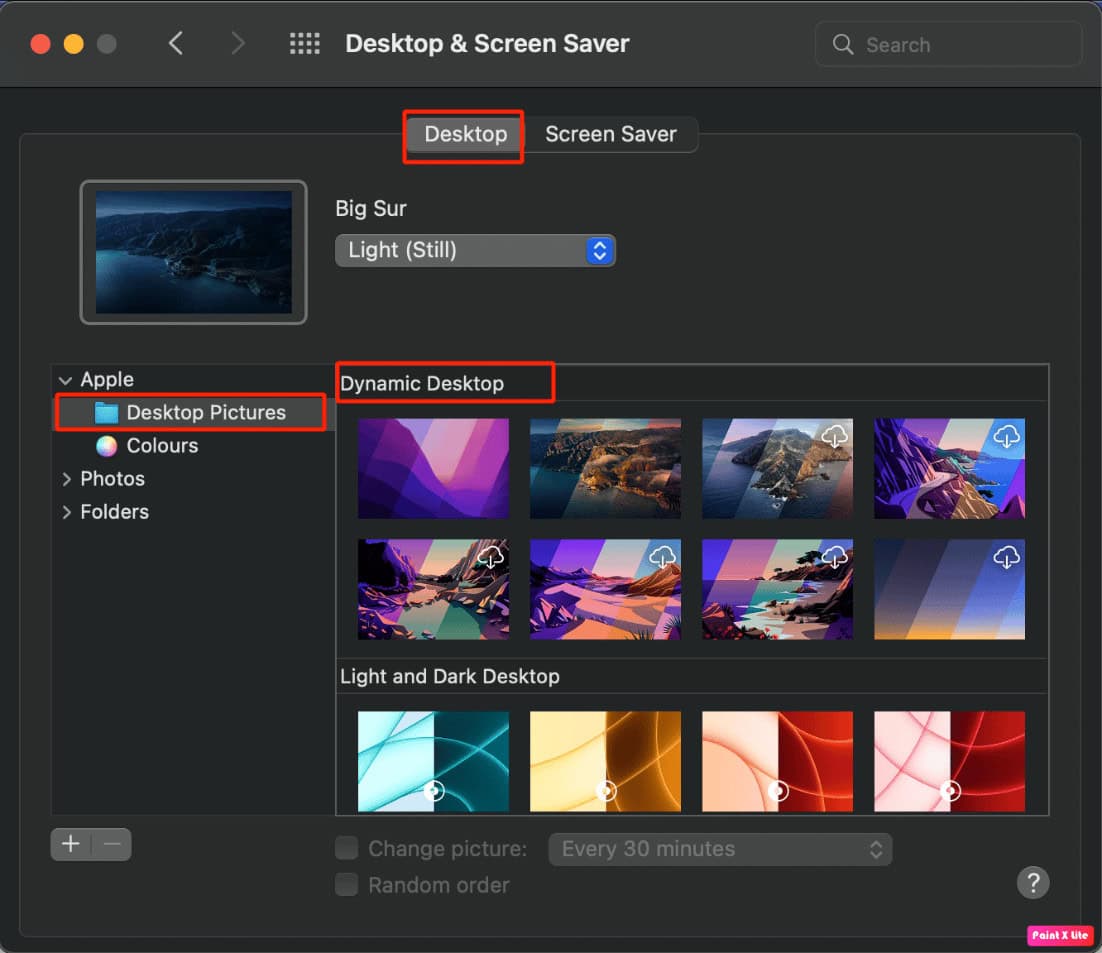Close the window with the red button
Image resolution: width=1102 pixels, height=953 pixels.
(41, 44)
